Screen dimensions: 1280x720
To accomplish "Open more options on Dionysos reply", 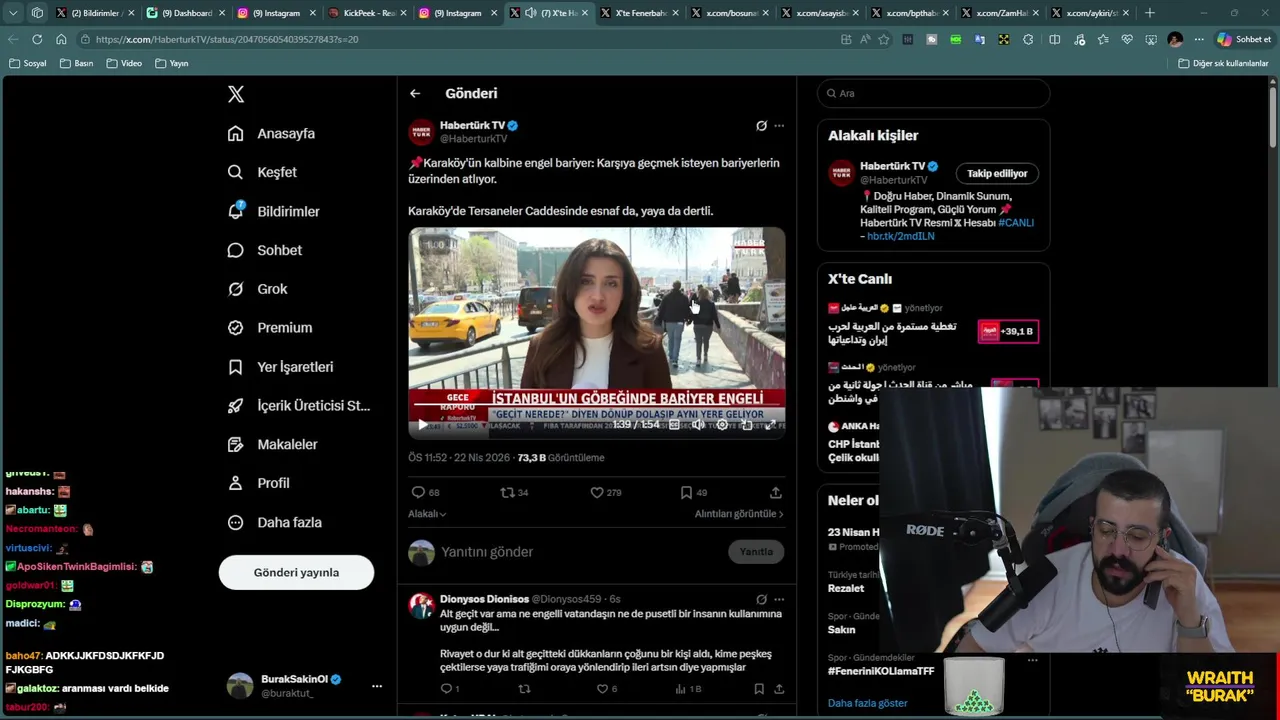I will pyautogui.click(x=779, y=600).
